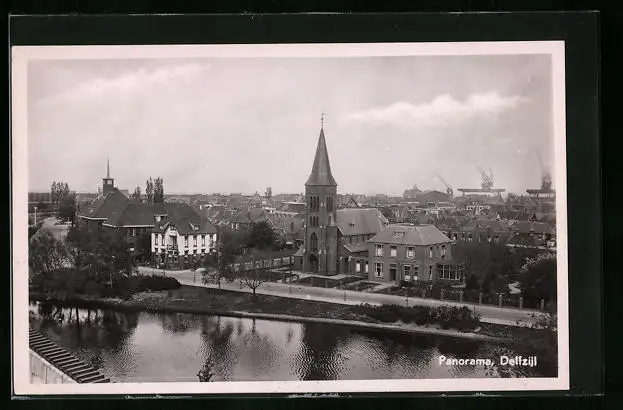Image resolution: width=623 pixels, height=410 pixels.
Task: Click the small tower on the left rooftop
Action: pyautogui.click(x=108, y=181)
